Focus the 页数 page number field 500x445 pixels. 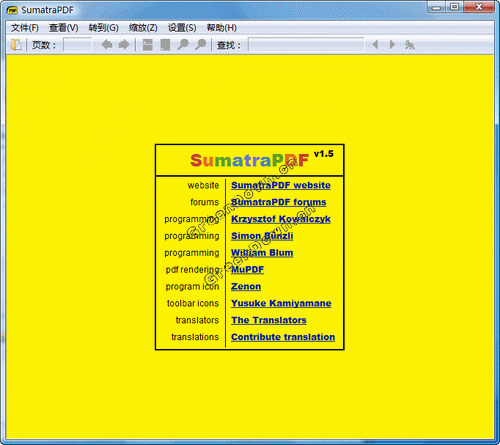click(77, 45)
